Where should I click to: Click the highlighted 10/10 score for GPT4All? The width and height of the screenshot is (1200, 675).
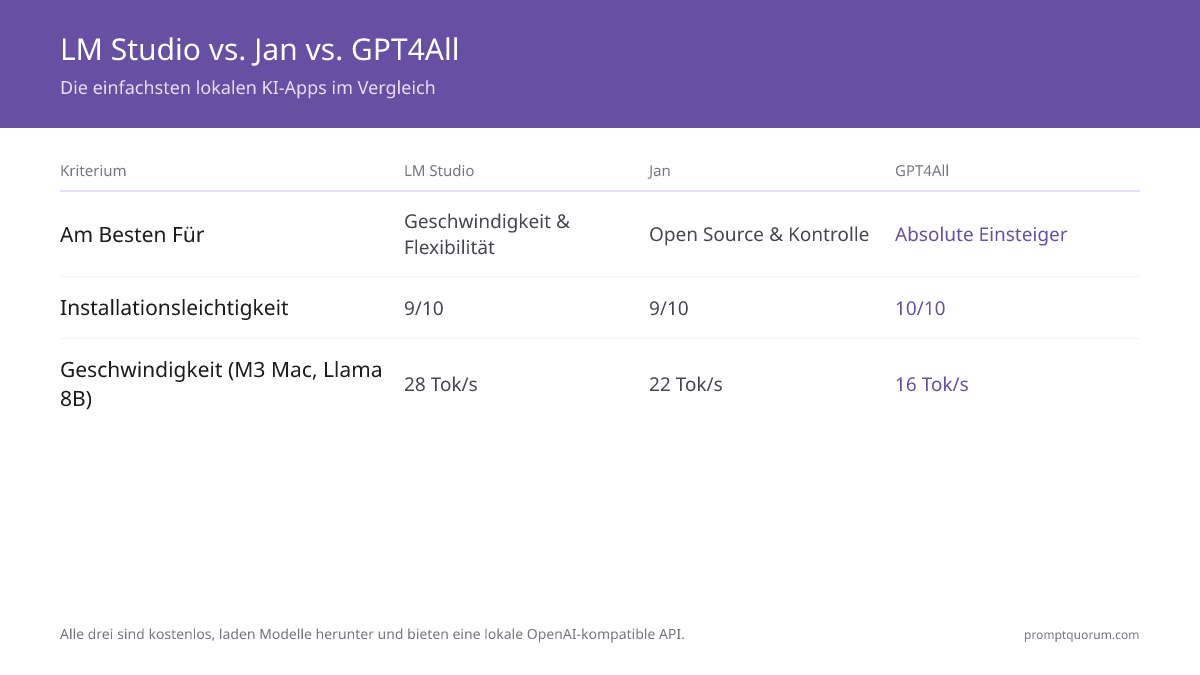click(x=920, y=308)
